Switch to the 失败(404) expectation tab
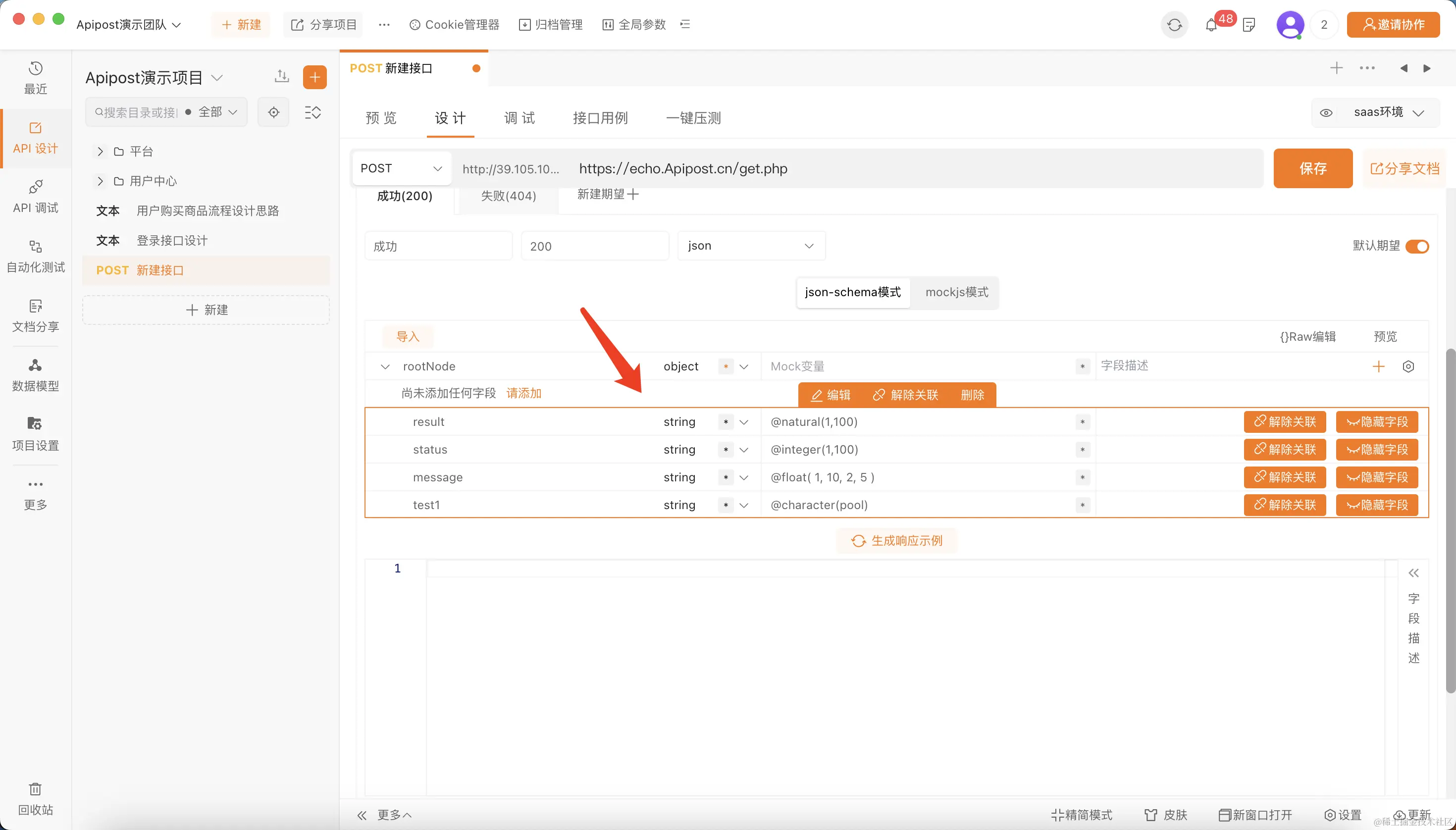Image resolution: width=1456 pixels, height=830 pixels. (x=509, y=196)
